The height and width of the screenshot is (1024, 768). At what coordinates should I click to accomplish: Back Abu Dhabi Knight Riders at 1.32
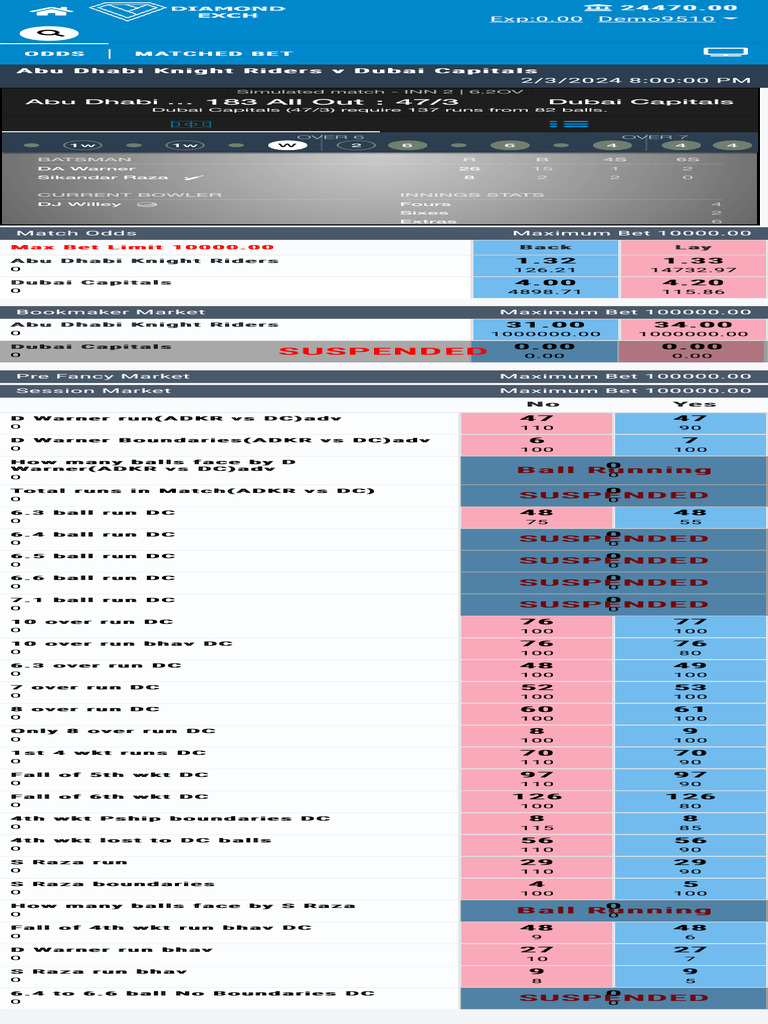[x=545, y=264]
